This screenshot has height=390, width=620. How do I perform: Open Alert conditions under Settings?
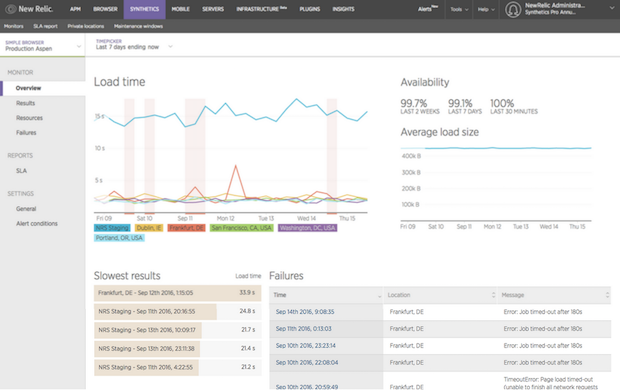37,223
